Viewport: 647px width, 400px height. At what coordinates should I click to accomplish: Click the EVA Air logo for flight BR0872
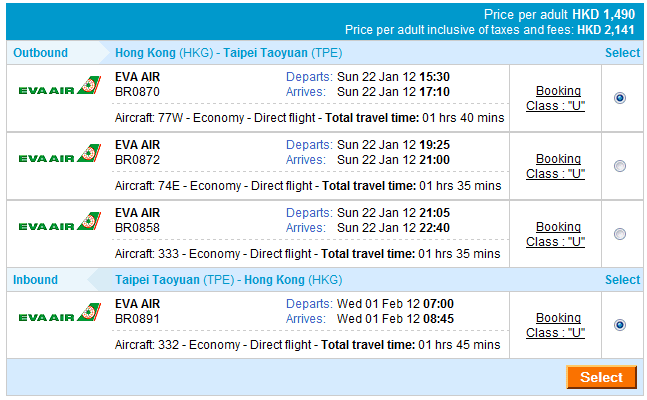(x=60, y=157)
